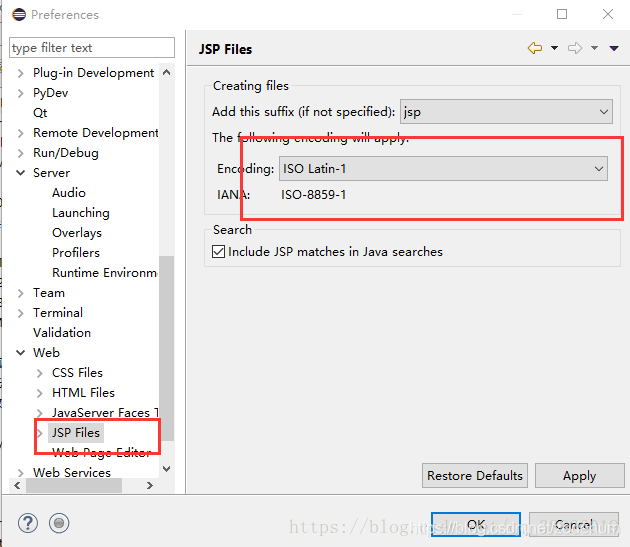Click tree scroll down arrow

click(167, 469)
